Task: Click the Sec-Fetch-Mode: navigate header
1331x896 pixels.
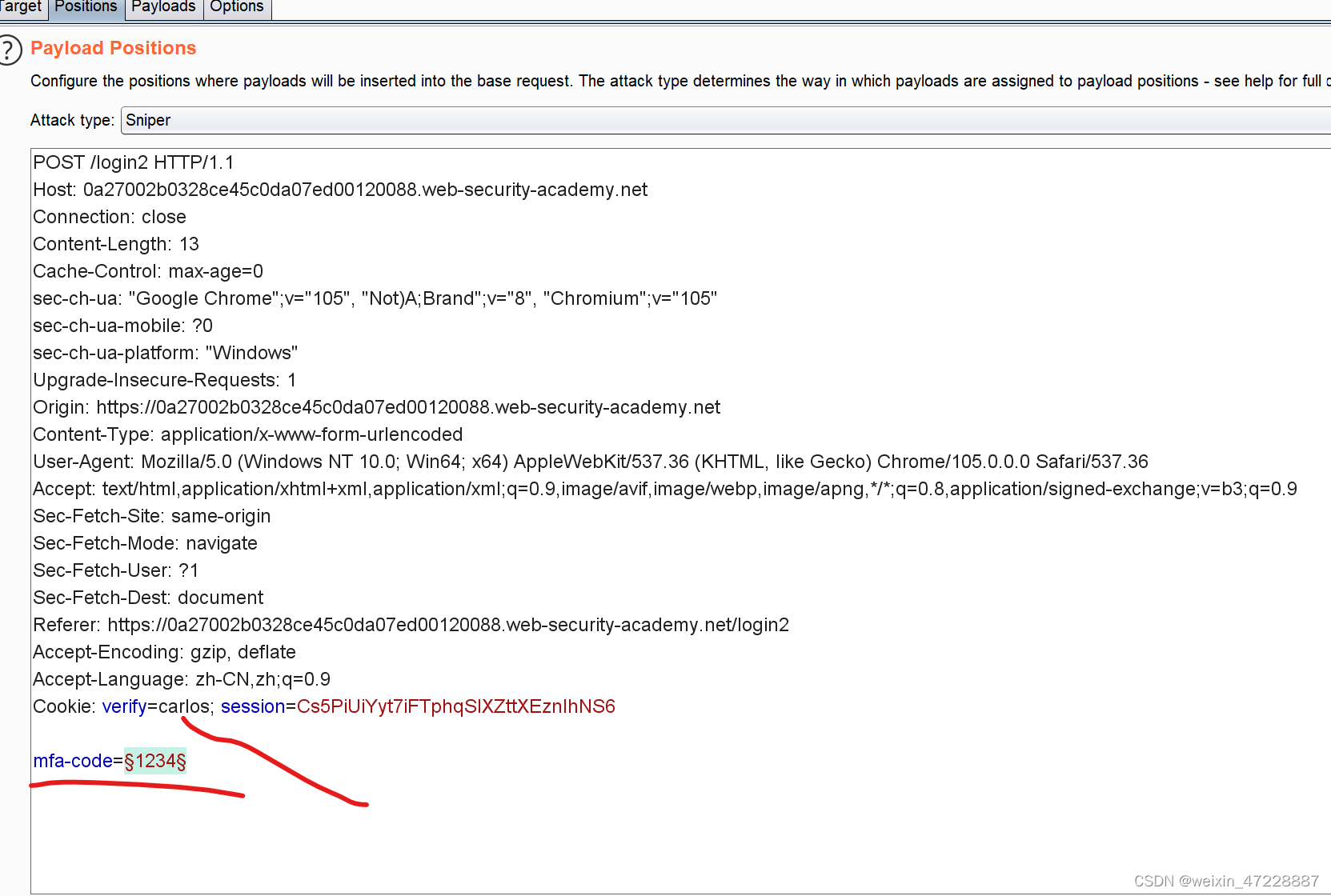Action: pyautogui.click(x=146, y=543)
